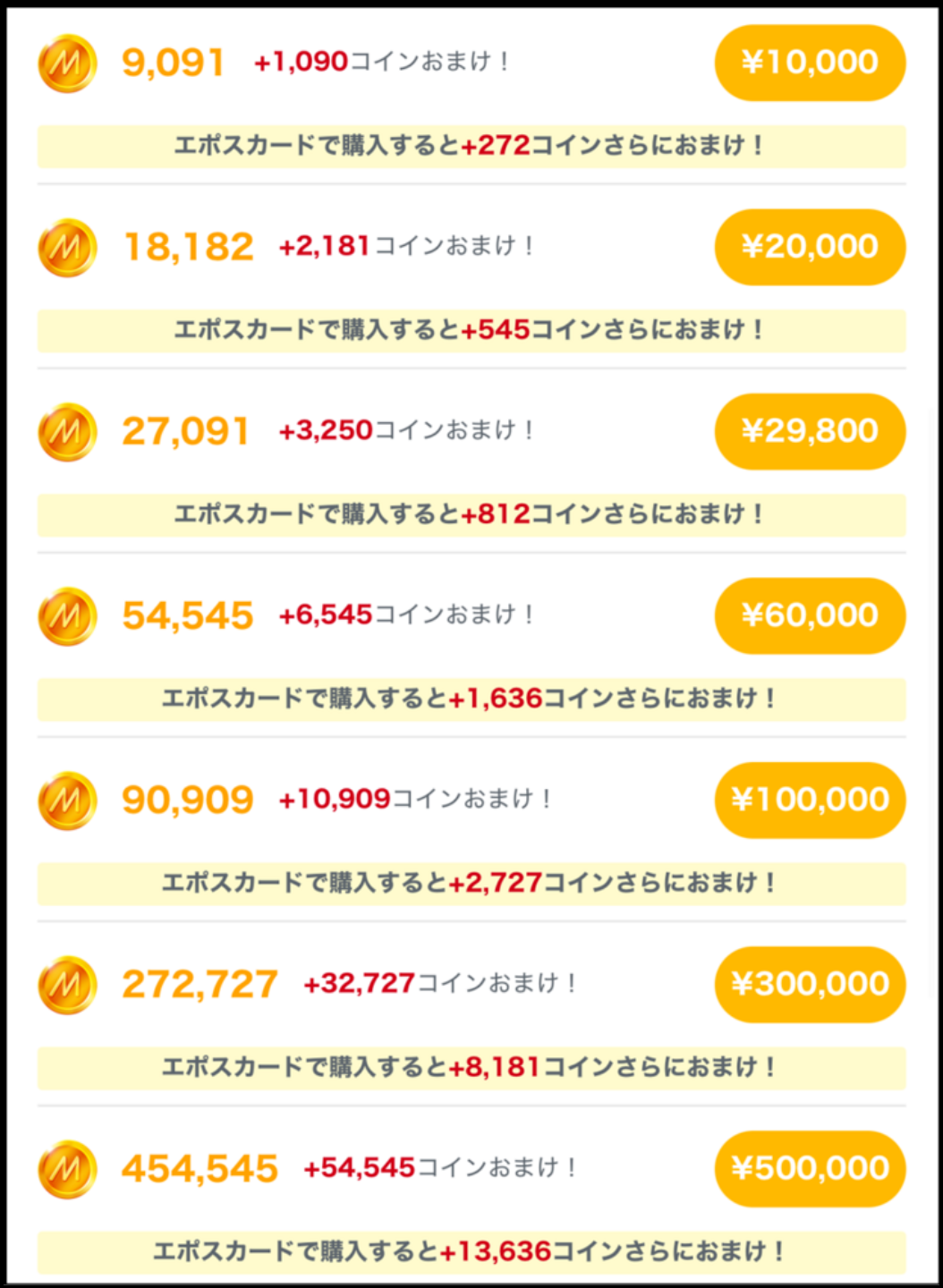This screenshot has width=943, height=1288.
Task: Tap the ¥300,000 price button
Action: [x=810, y=984]
